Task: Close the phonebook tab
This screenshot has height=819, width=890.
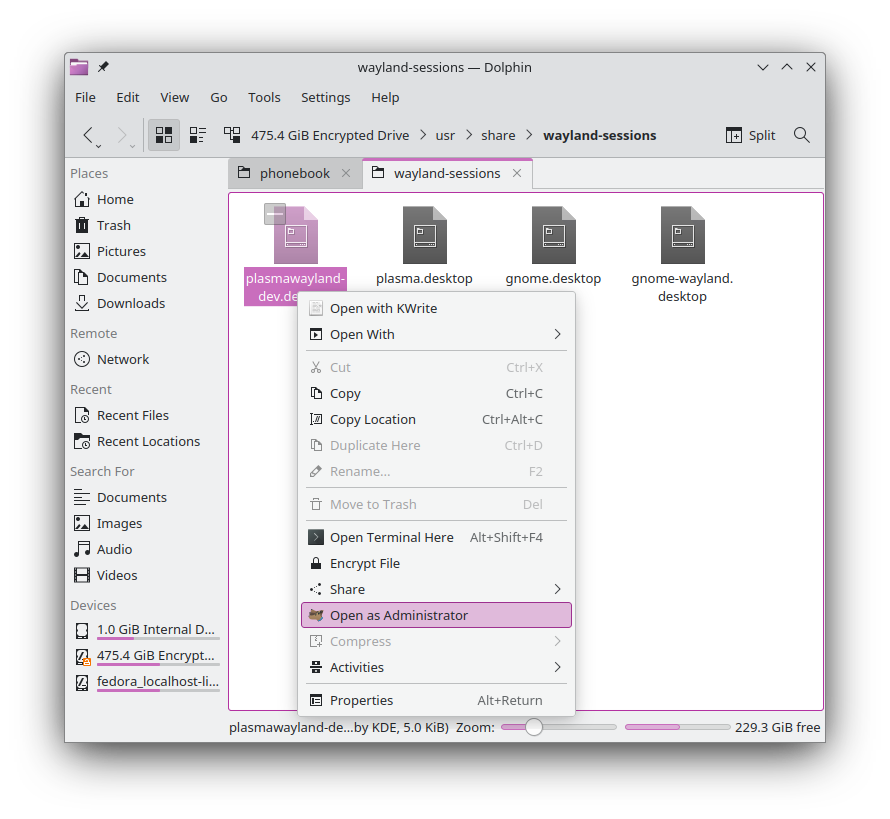Action: click(346, 173)
